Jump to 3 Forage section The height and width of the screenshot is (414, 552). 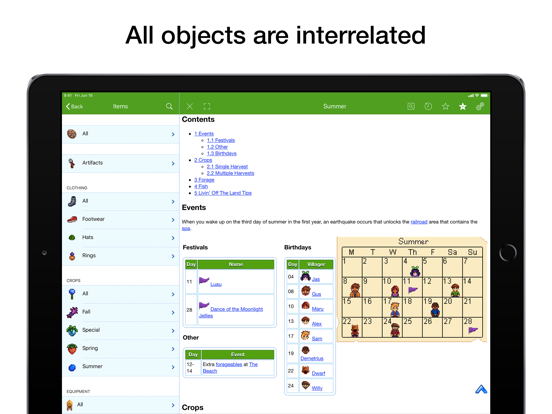(204, 180)
